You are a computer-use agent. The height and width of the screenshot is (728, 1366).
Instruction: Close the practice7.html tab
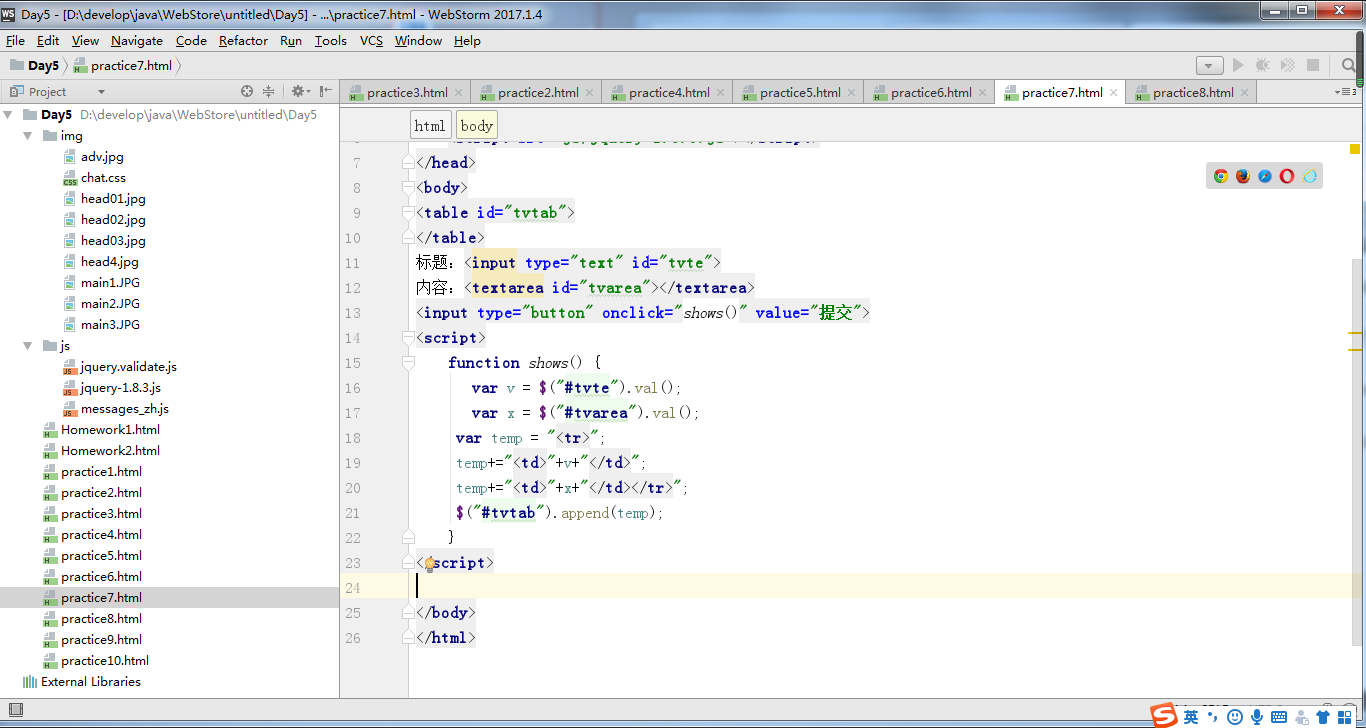click(1112, 93)
